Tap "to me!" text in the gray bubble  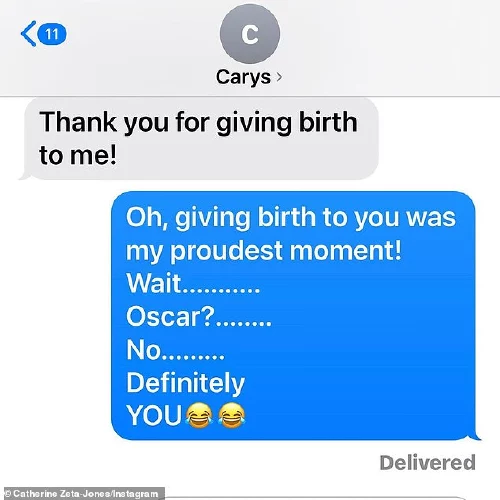pos(78,155)
